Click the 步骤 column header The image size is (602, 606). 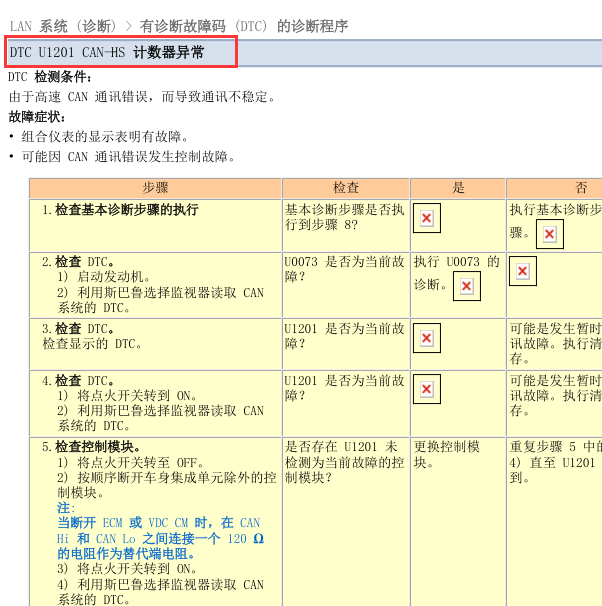coord(155,188)
